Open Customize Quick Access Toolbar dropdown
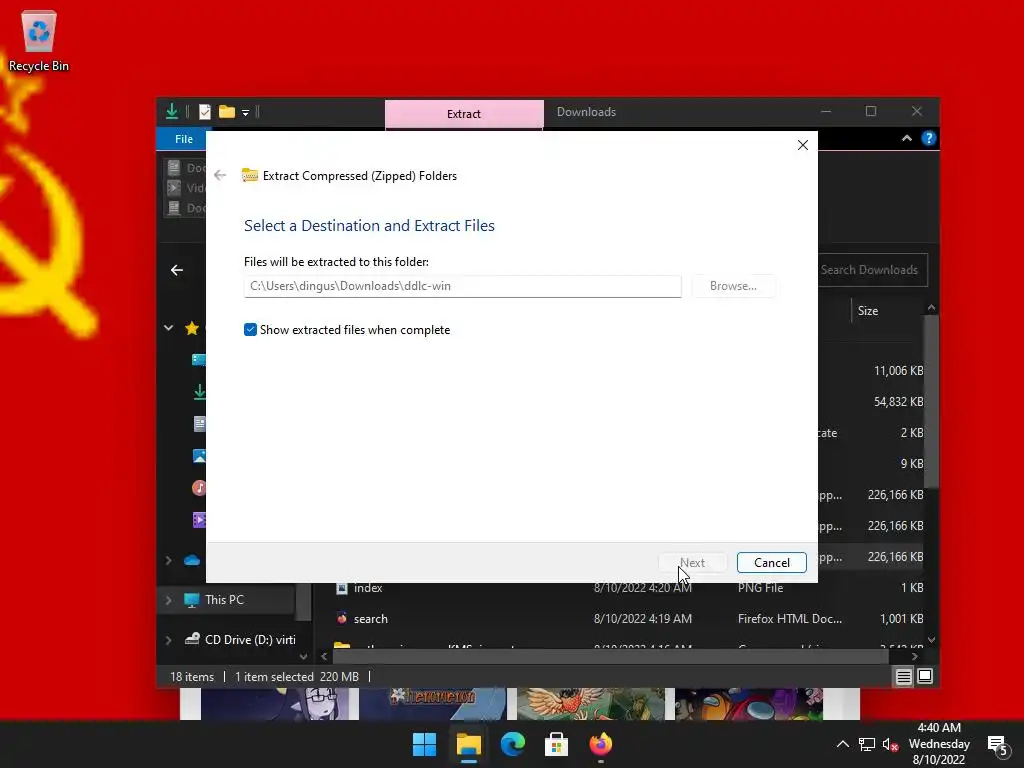 tap(246, 112)
